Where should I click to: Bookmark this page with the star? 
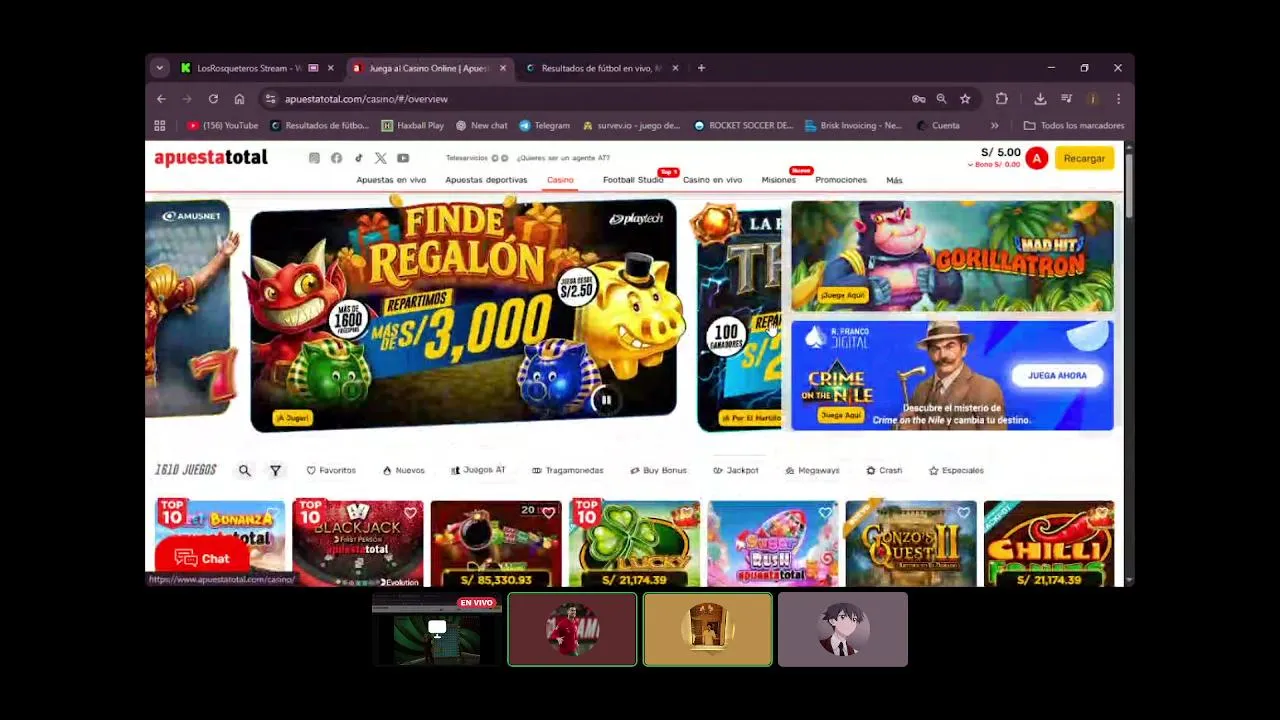(x=965, y=99)
